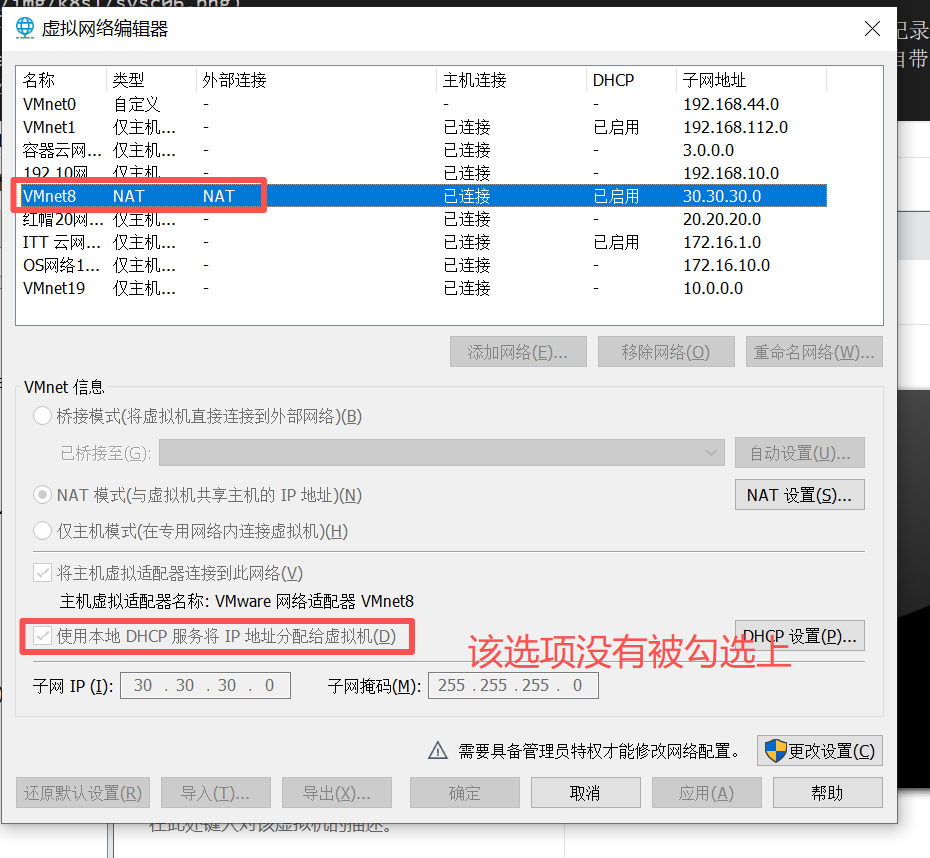Image resolution: width=930 pixels, height=858 pixels.
Task: Click the 名称 column header
Action: click(x=61, y=80)
